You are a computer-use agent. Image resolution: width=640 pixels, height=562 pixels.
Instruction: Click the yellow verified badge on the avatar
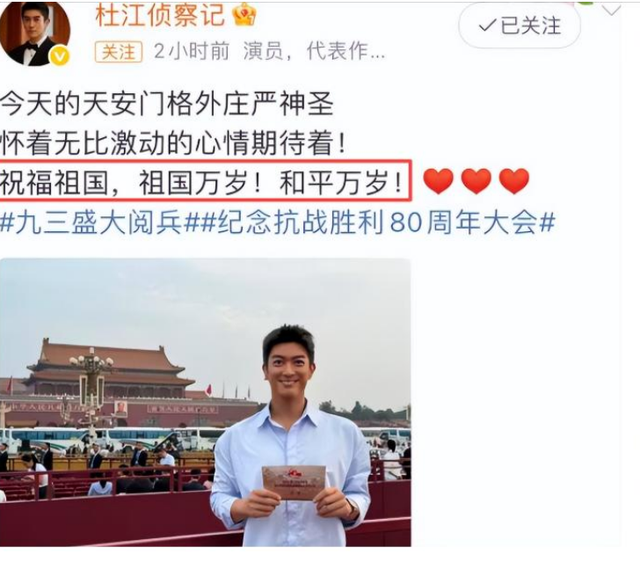tap(60, 56)
